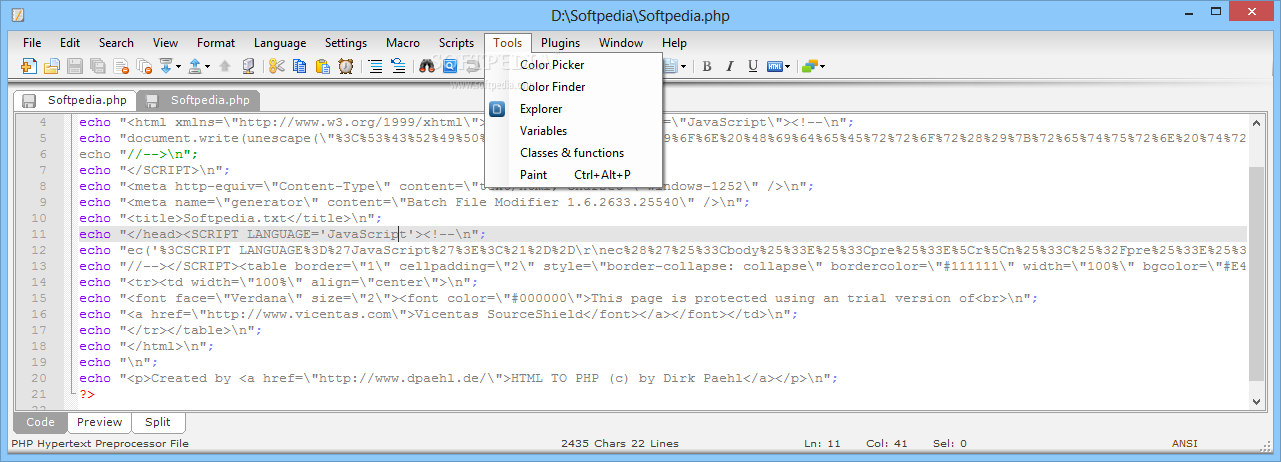The width and height of the screenshot is (1281, 462).
Task: Click the blue magnifier search icon
Action: (x=450, y=66)
